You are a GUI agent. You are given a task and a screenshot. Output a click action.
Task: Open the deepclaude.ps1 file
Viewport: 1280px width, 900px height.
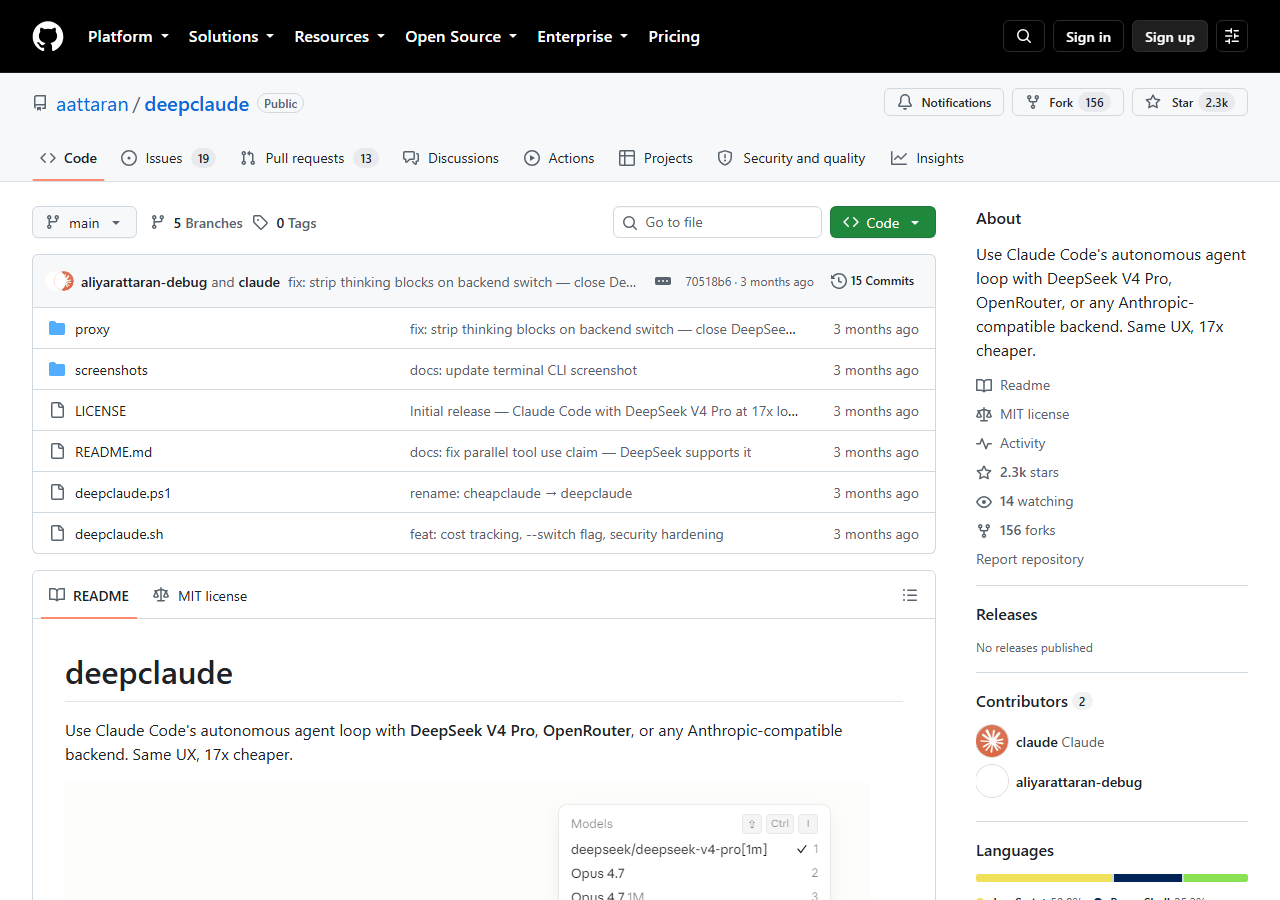click(123, 493)
